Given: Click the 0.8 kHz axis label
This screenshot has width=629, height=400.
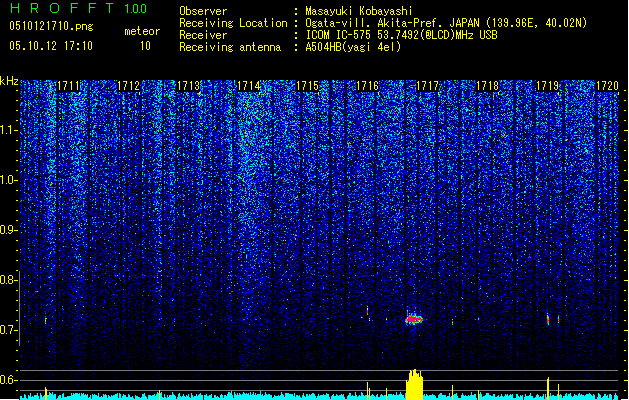Looking at the screenshot, I should [8, 280].
